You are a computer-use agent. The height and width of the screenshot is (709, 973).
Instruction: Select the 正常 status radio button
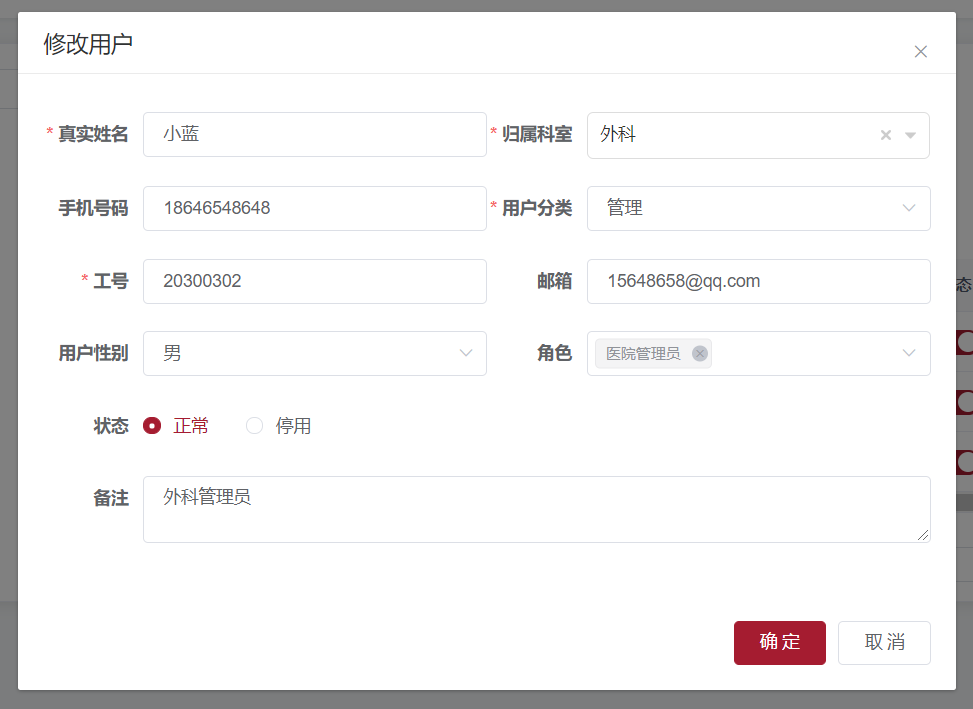point(152,426)
